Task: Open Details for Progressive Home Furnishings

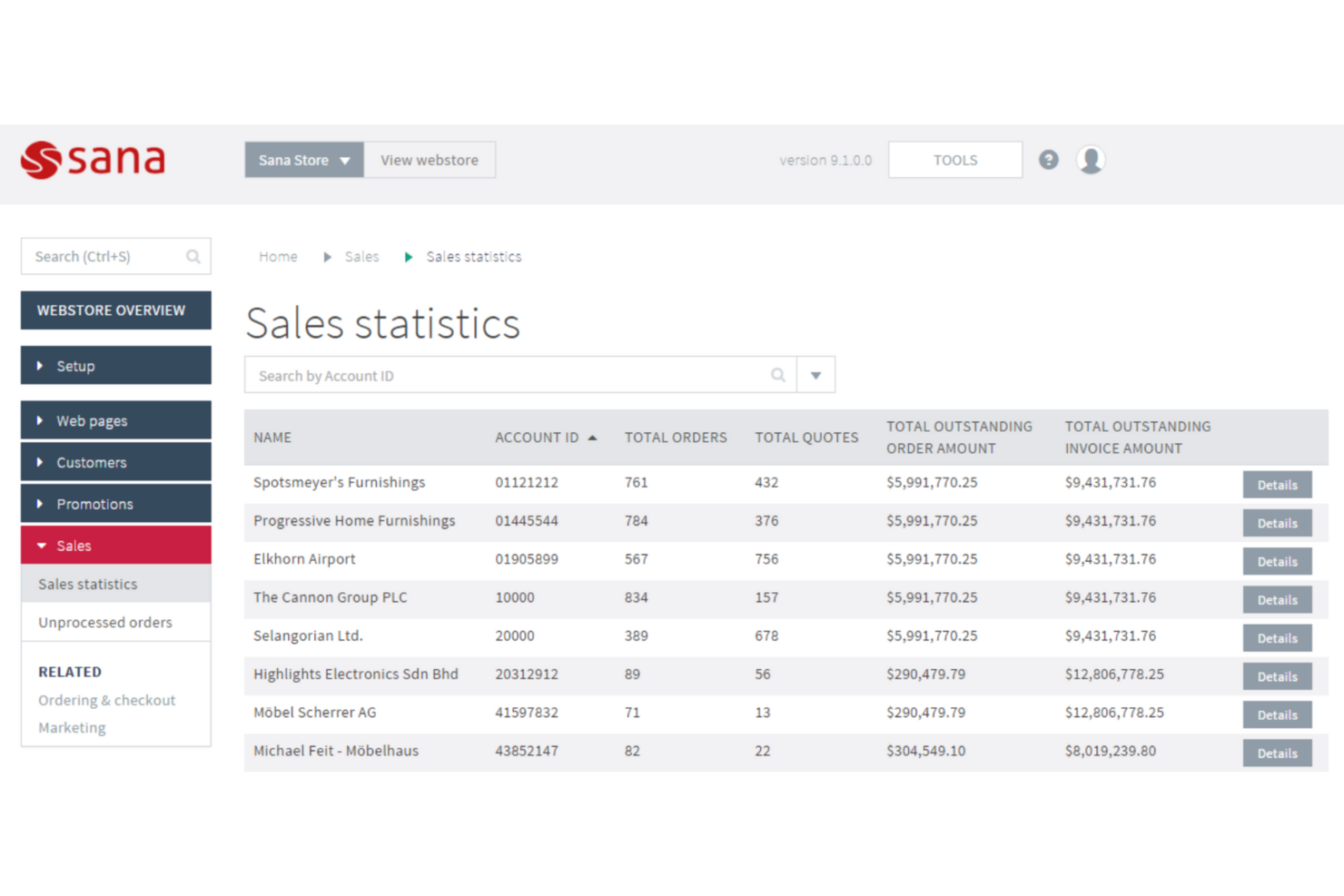Action: (x=1277, y=523)
